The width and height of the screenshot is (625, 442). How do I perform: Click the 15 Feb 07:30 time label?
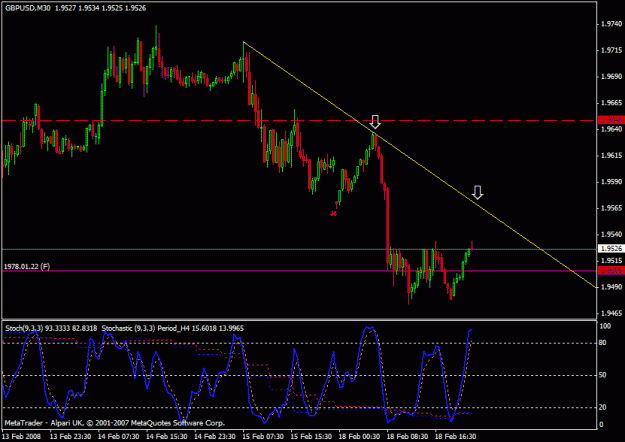click(x=263, y=436)
